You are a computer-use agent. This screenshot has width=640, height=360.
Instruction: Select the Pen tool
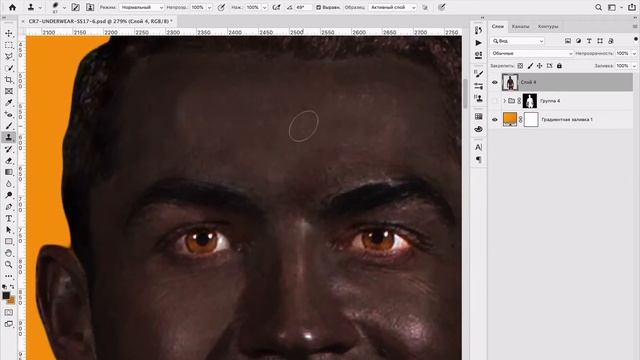tap(9, 207)
